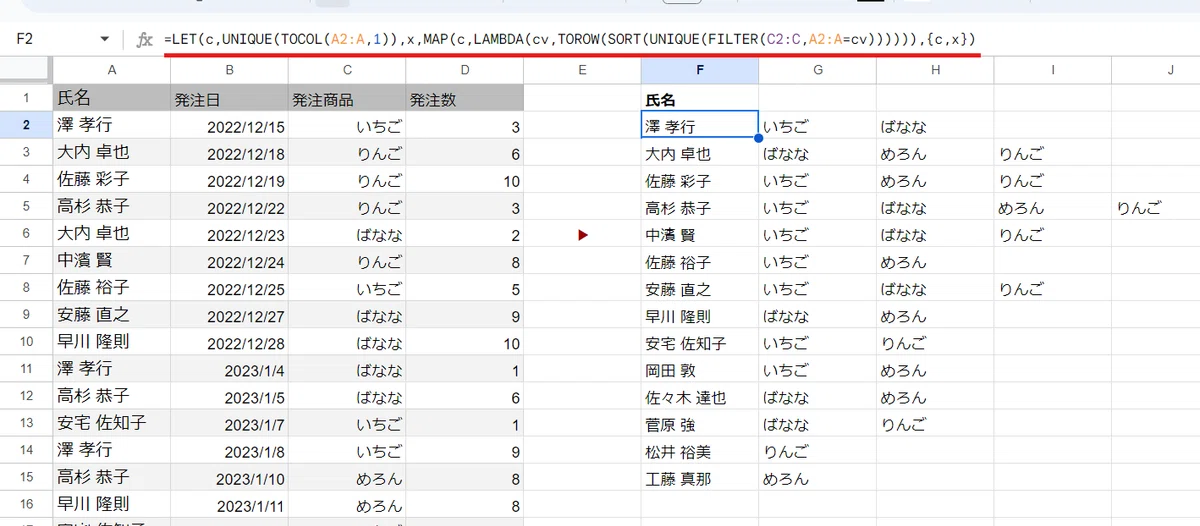Click the date cell 2022/12/24
1200x526 pixels.
point(229,260)
